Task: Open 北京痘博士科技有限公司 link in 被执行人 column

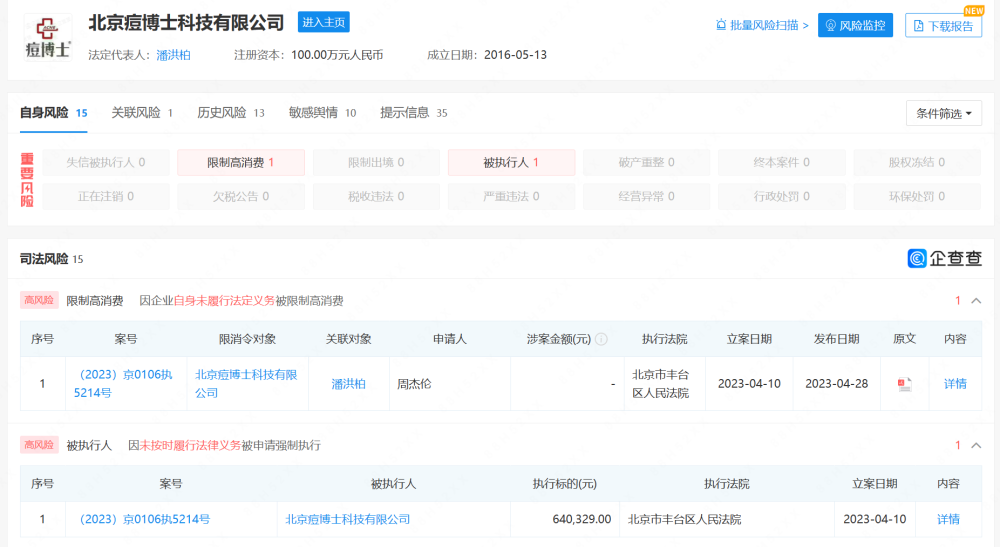Action: point(348,520)
